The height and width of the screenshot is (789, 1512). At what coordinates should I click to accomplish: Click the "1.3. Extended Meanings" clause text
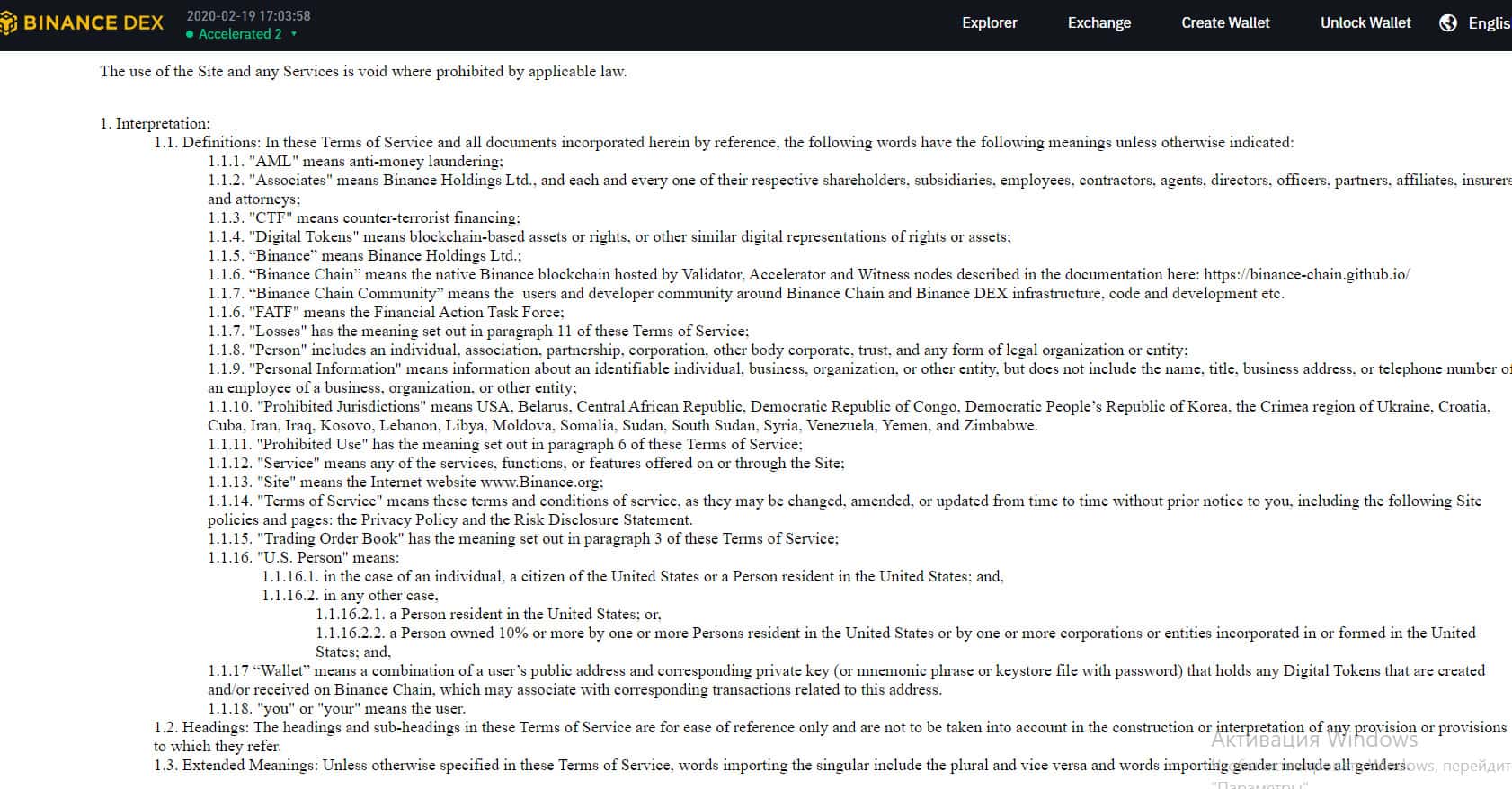pyautogui.click(x=779, y=766)
